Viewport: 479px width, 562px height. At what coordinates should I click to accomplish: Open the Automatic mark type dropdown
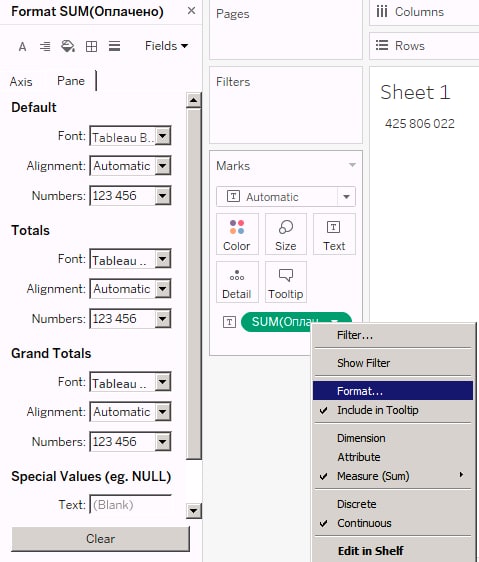tap(286, 196)
